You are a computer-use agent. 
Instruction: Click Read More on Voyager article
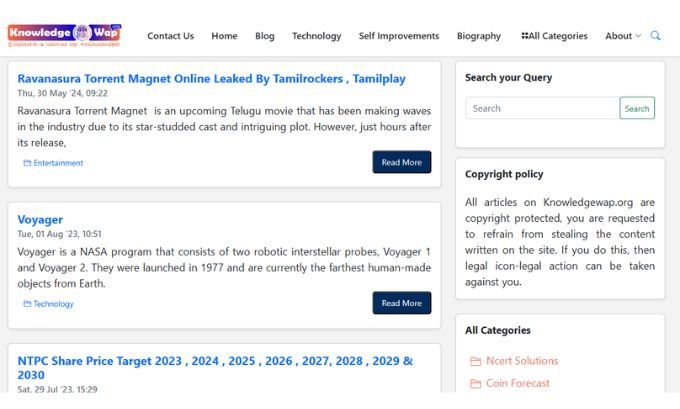(x=402, y=303)
